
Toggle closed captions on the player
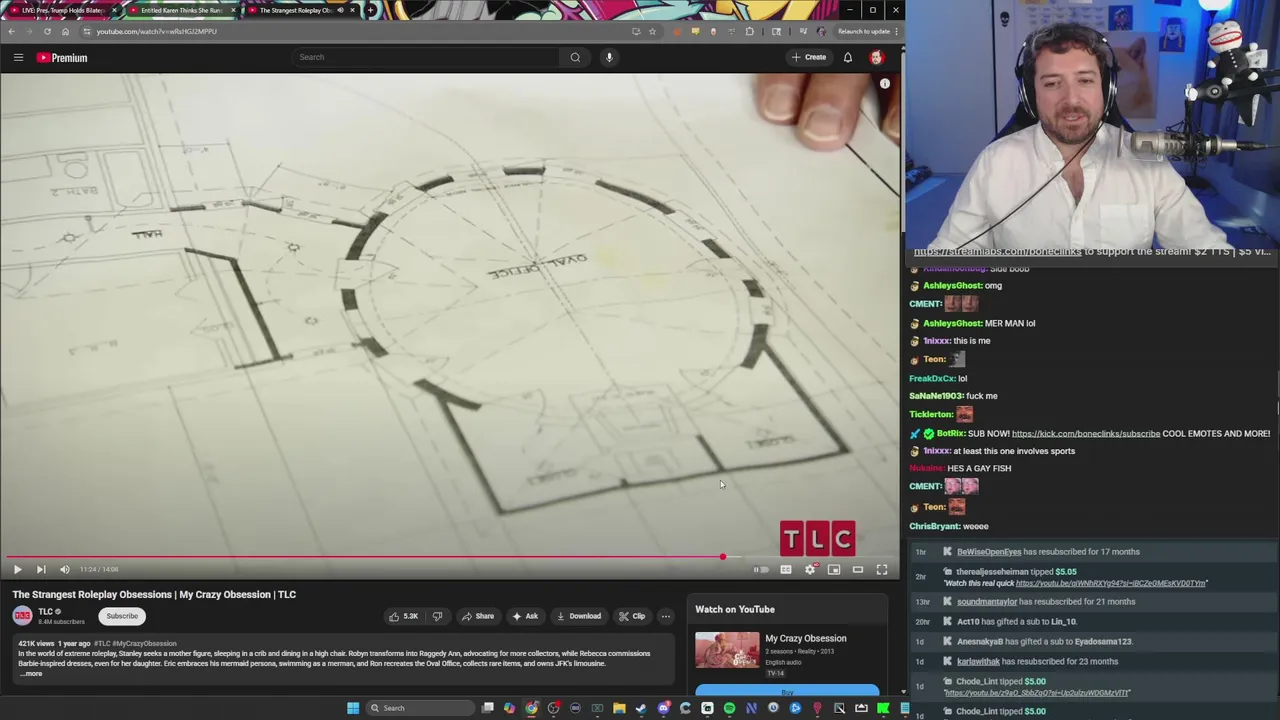[x=786, y=569]
